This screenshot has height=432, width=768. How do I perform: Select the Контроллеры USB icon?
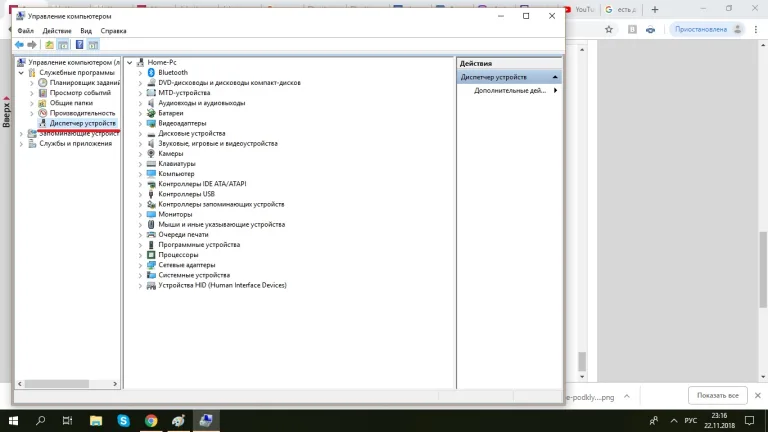(151, 194)
